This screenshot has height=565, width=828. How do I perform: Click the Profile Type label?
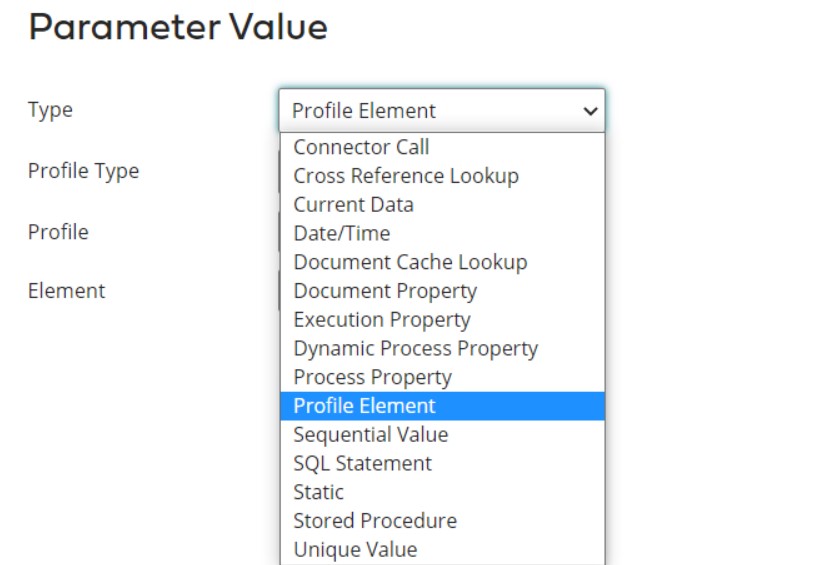tap(83, 171)
